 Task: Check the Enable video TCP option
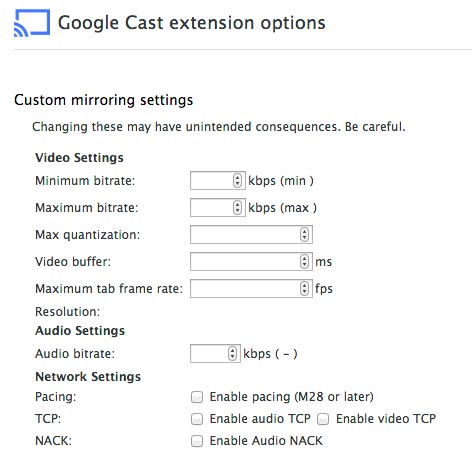[x=323, y=419]
